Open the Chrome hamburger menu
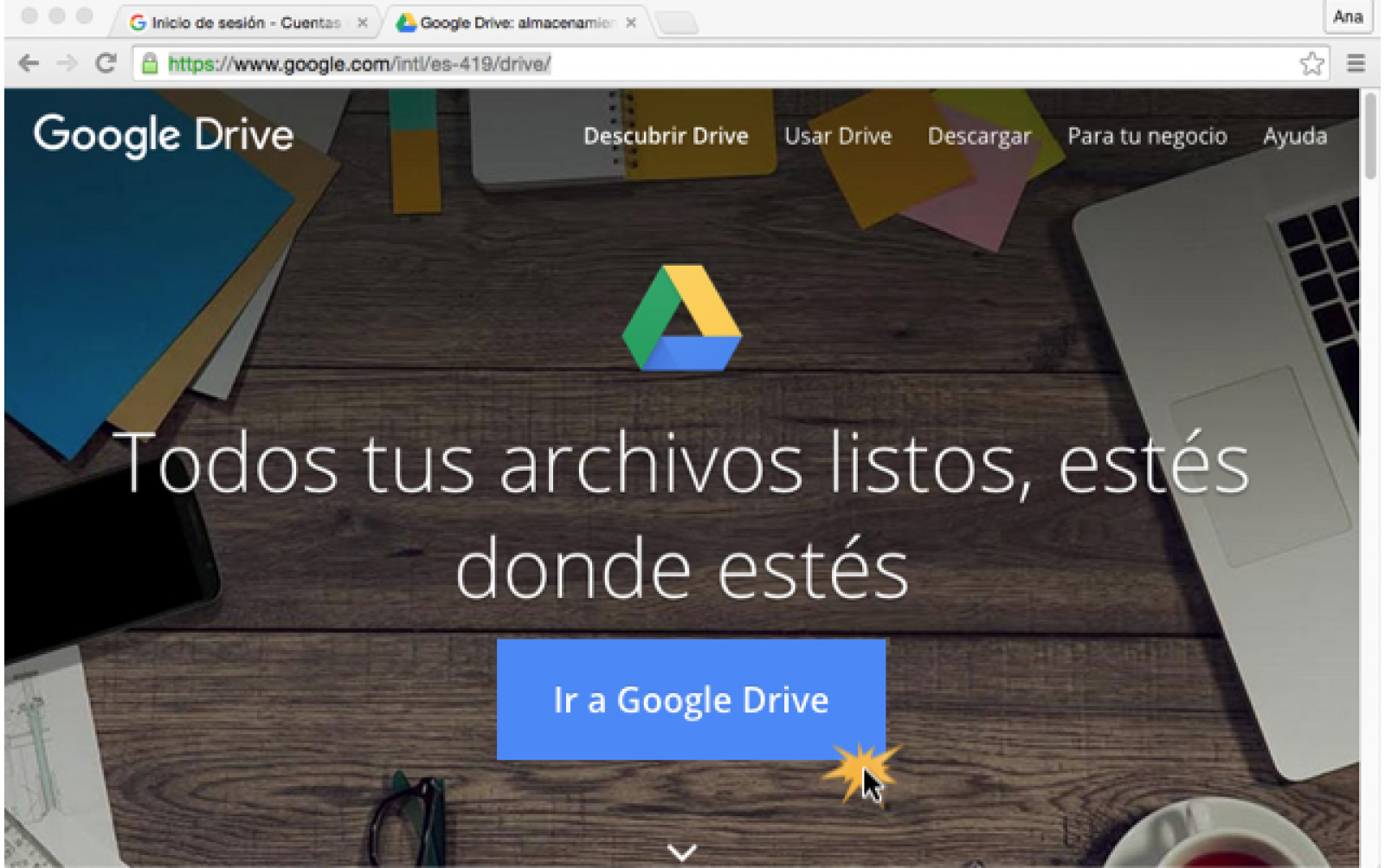This screenshot has height=868, width=1385. point(1356,63)
